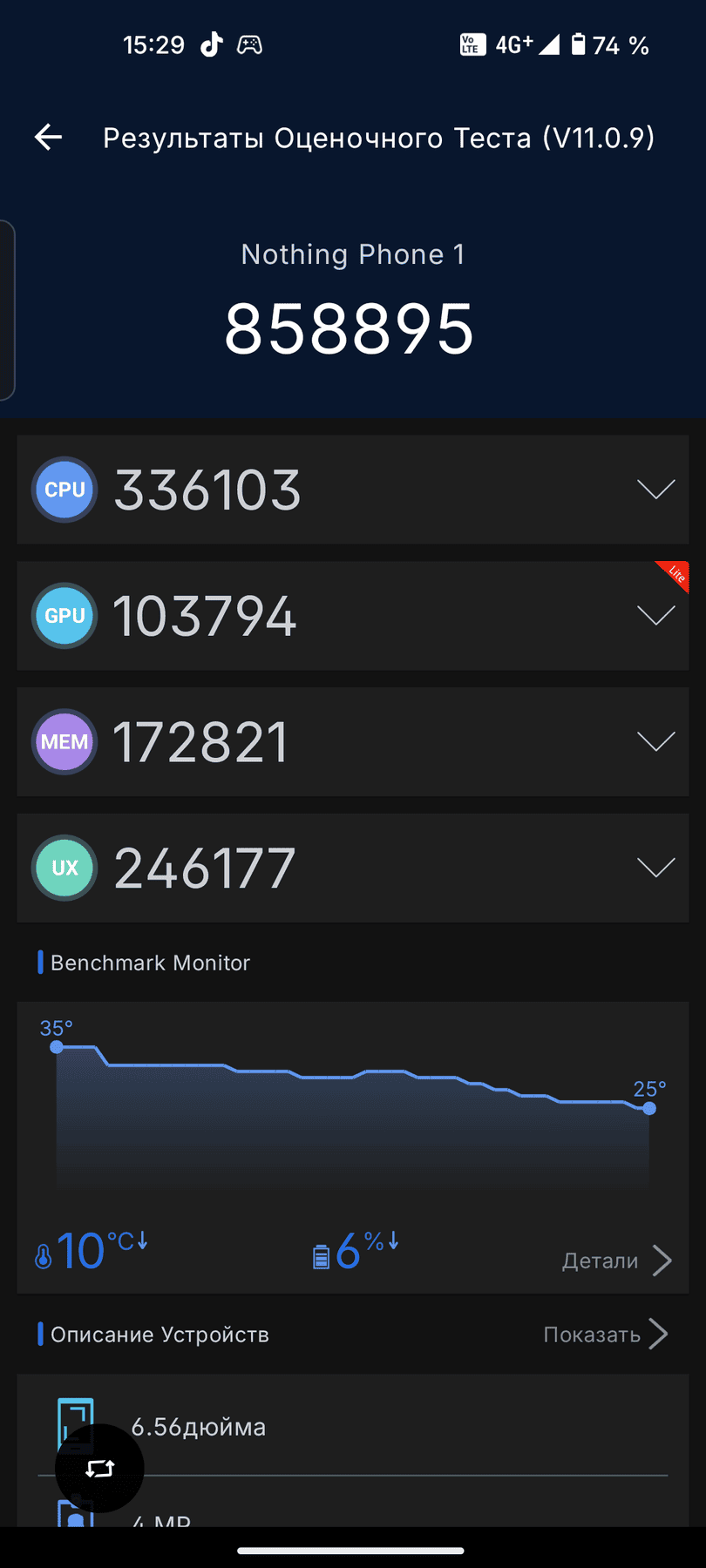Tap the bottom navigation gesture bar
706x1568 pixels.
click(x=350, y=1550)
